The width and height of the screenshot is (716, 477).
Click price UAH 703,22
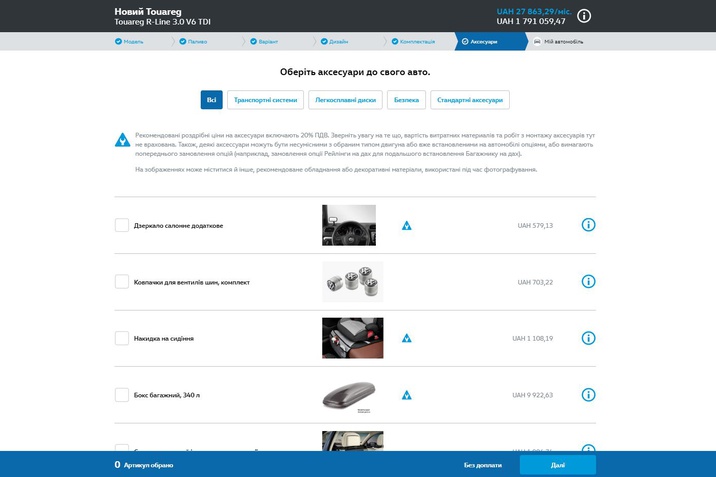coord(535,282)
